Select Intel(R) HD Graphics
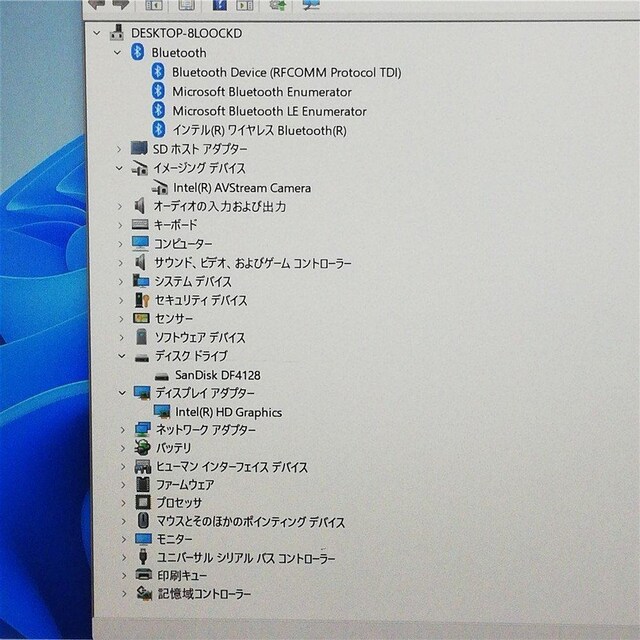The height and width of the screenshot is (640, 640). coord(229,412)
